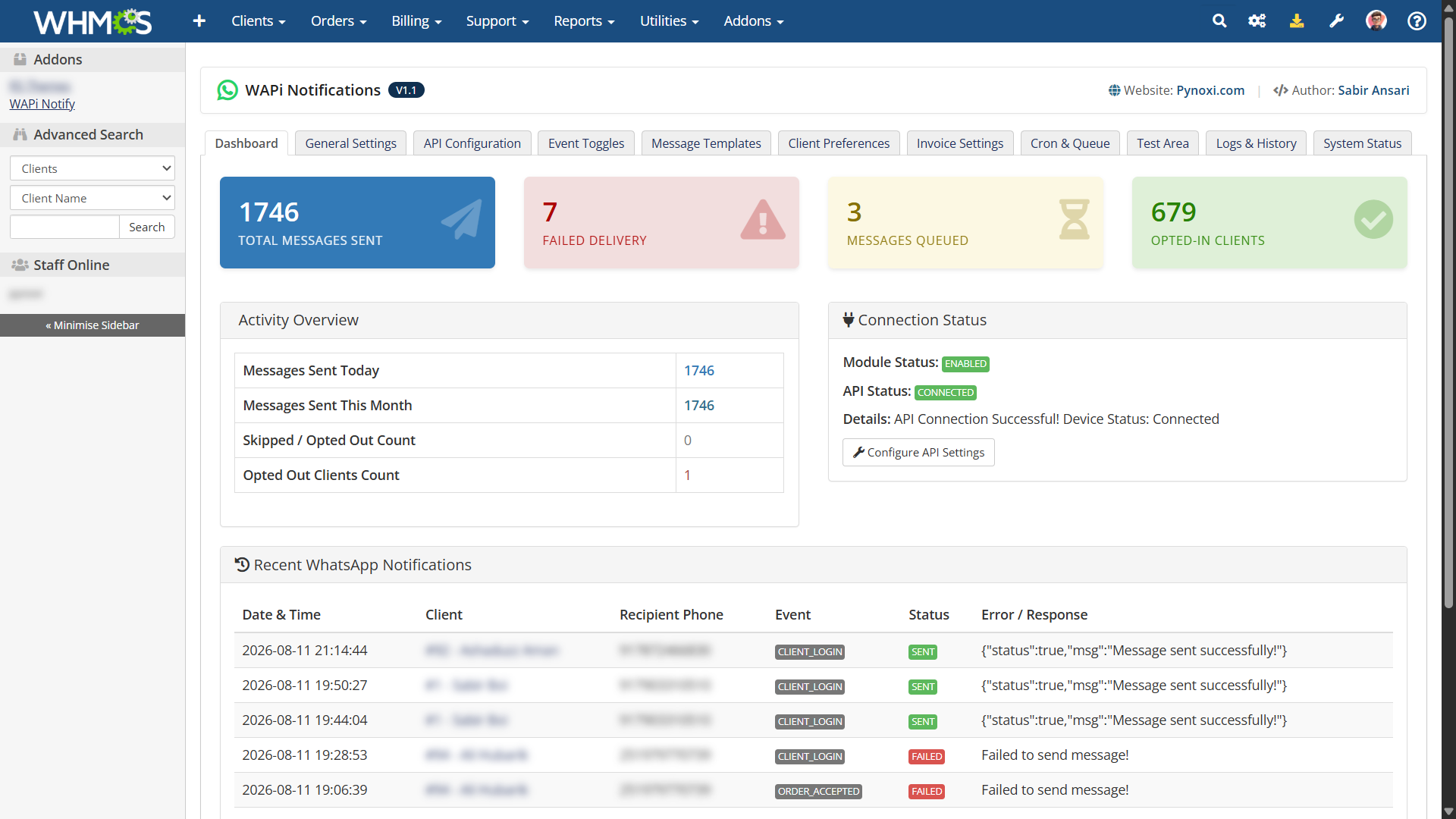Click the Advanced Search binoculars icon
1456x819 pixels.
tap(20, 134)
